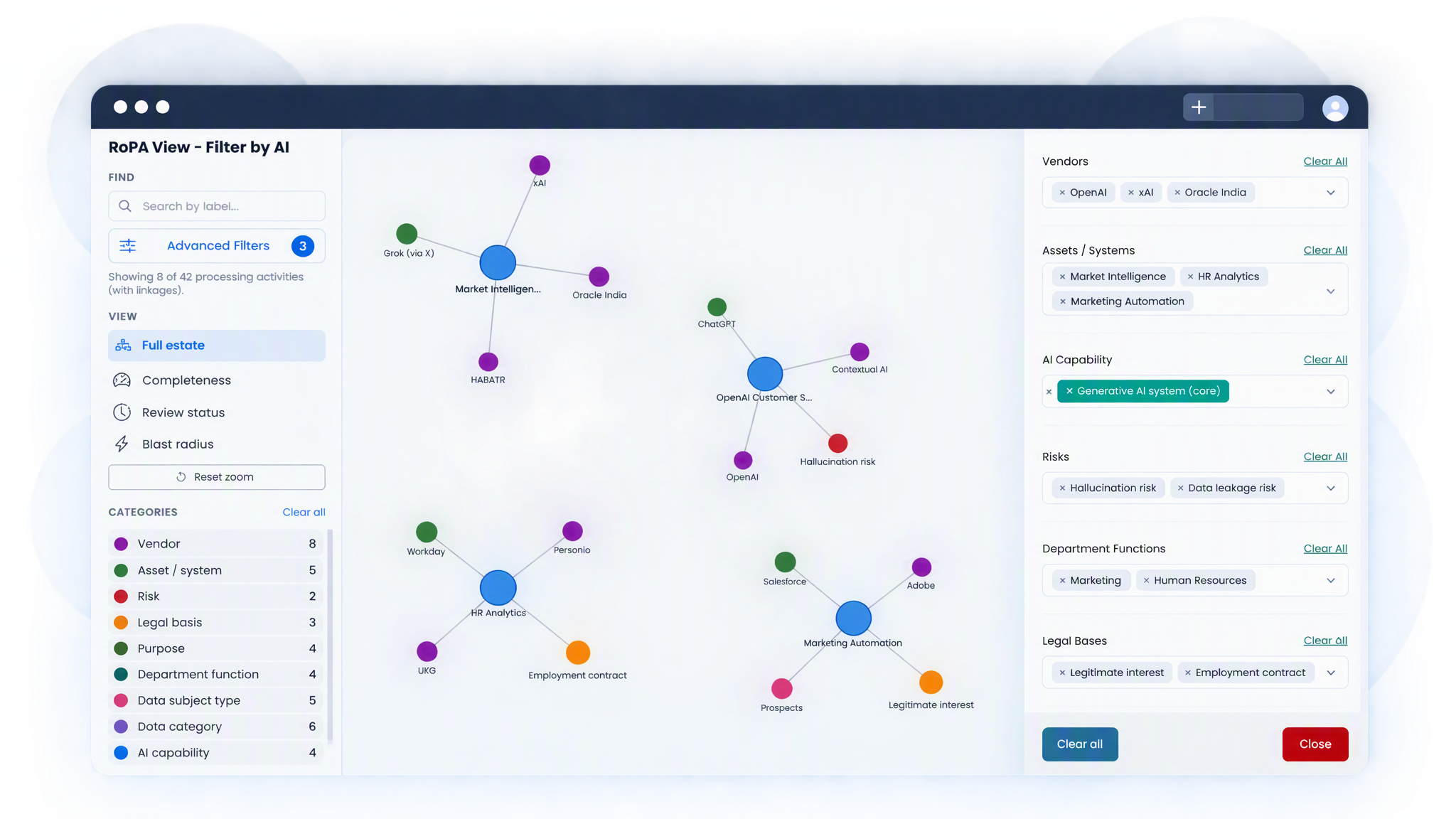Expand the Department Functions dropdown chevron
Image resolution: width=1456 pixels, height=819 pixels.
(1331, 581)
